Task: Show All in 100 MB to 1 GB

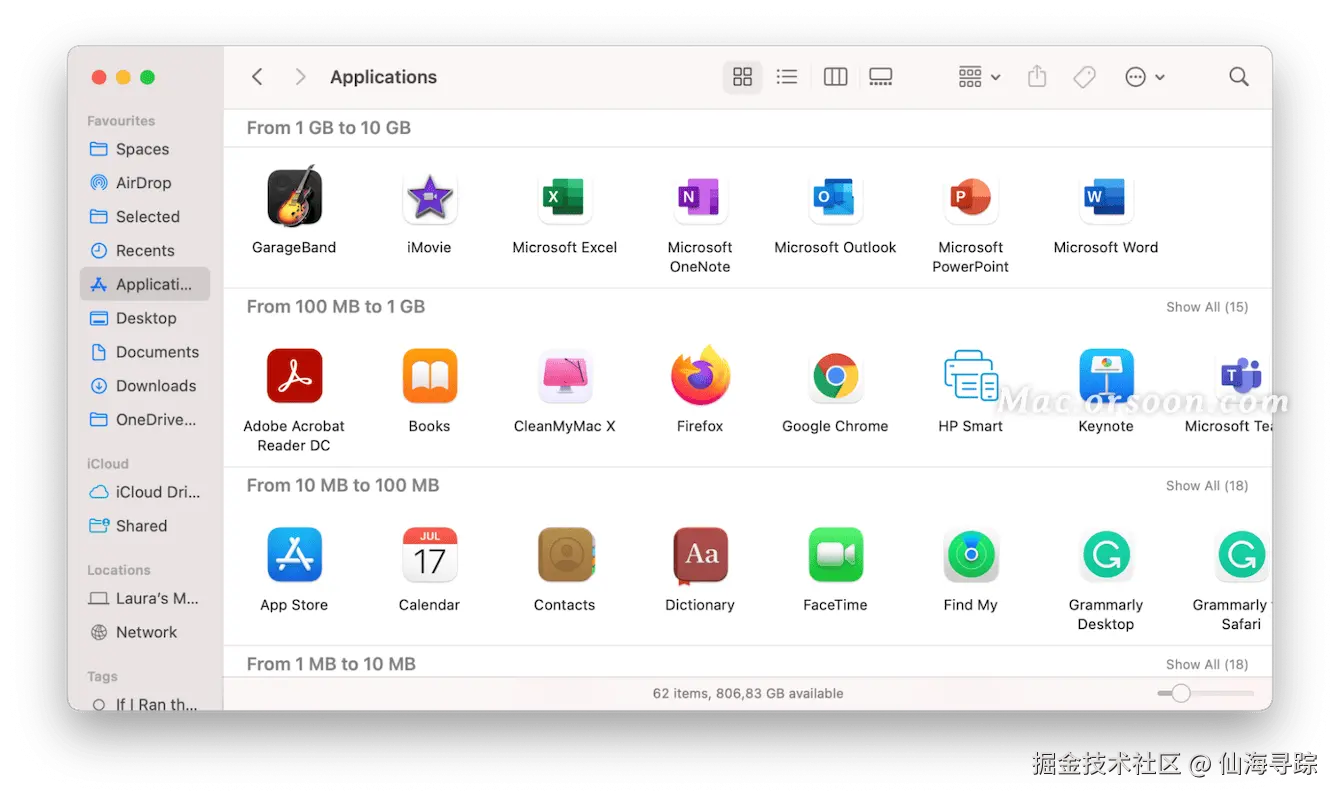Action: tap(1207, 307)
